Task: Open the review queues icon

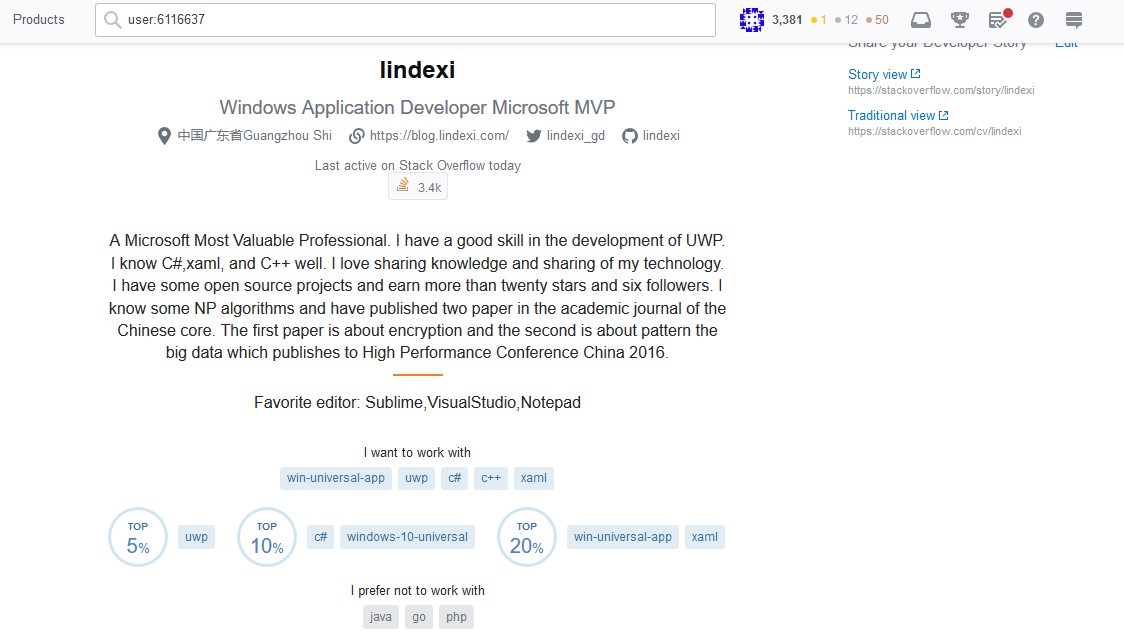Action: (998, 20)
